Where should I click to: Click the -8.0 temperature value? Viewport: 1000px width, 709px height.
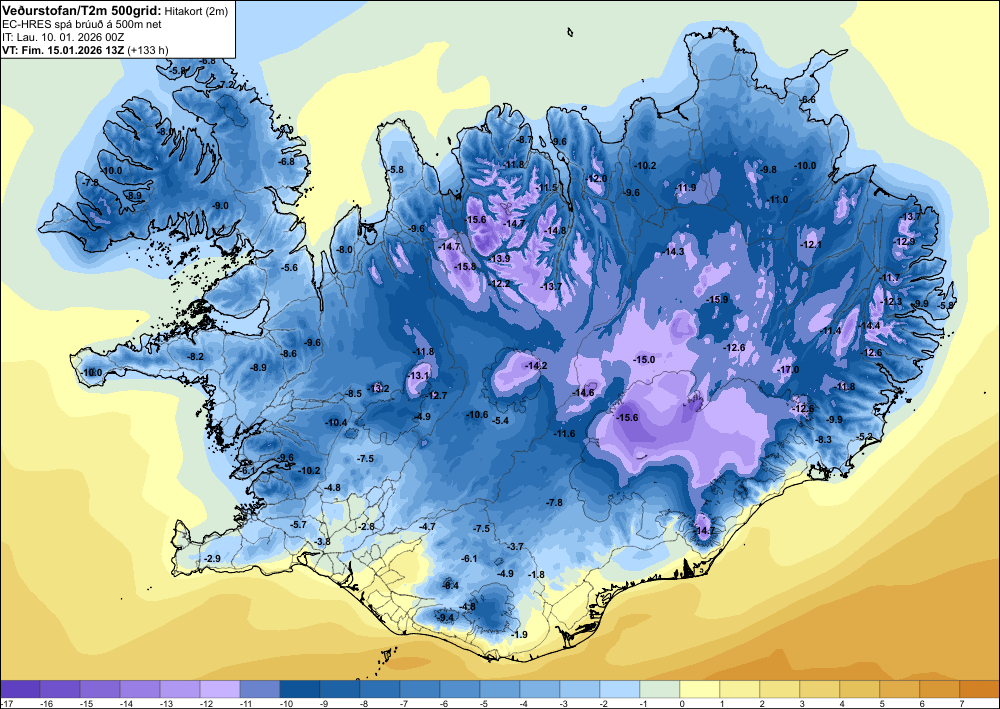344,250
